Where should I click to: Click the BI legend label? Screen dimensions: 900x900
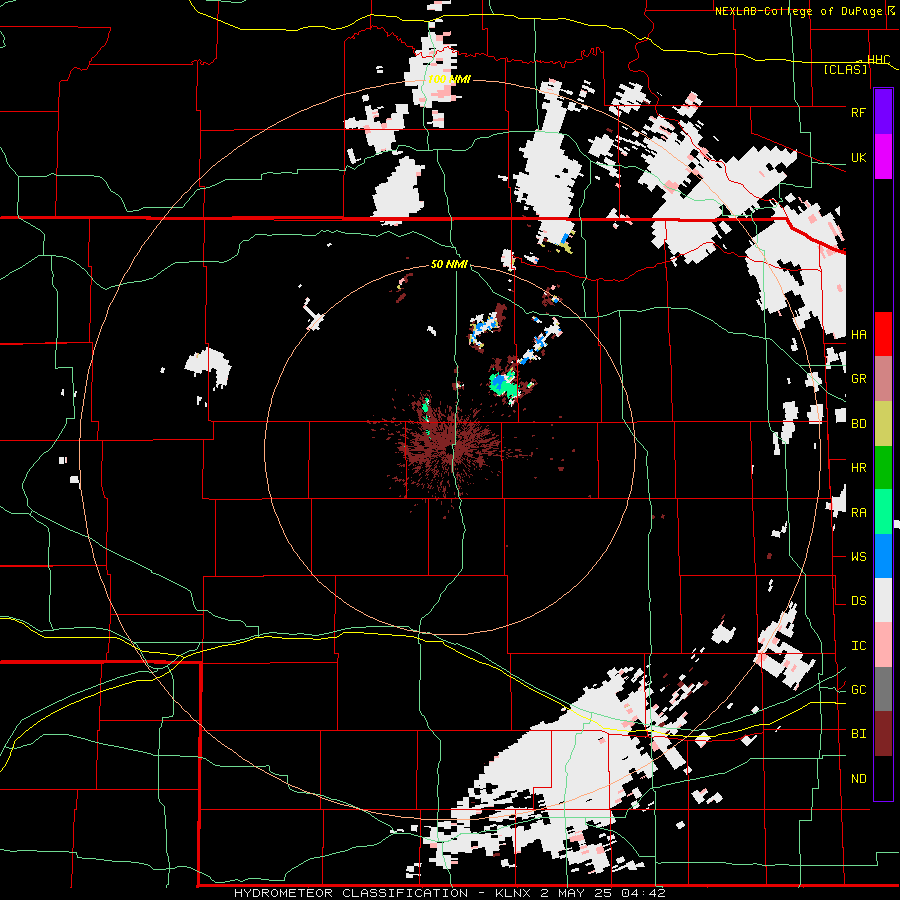click(x=858, y=734)
